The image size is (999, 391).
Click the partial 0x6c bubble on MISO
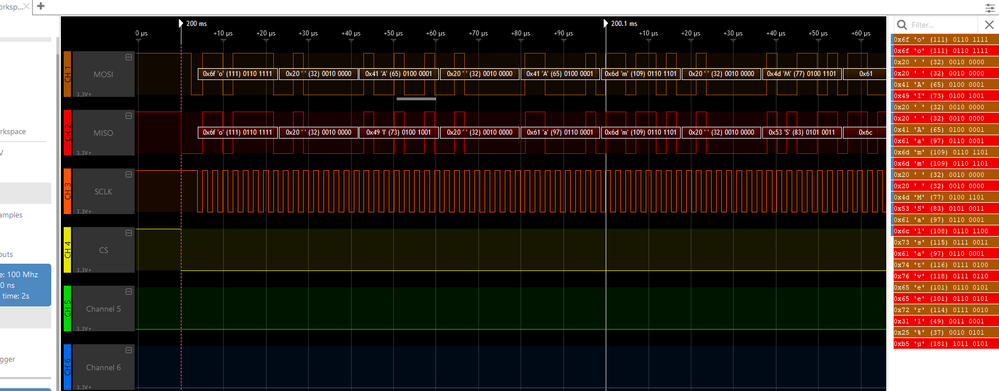865,132
